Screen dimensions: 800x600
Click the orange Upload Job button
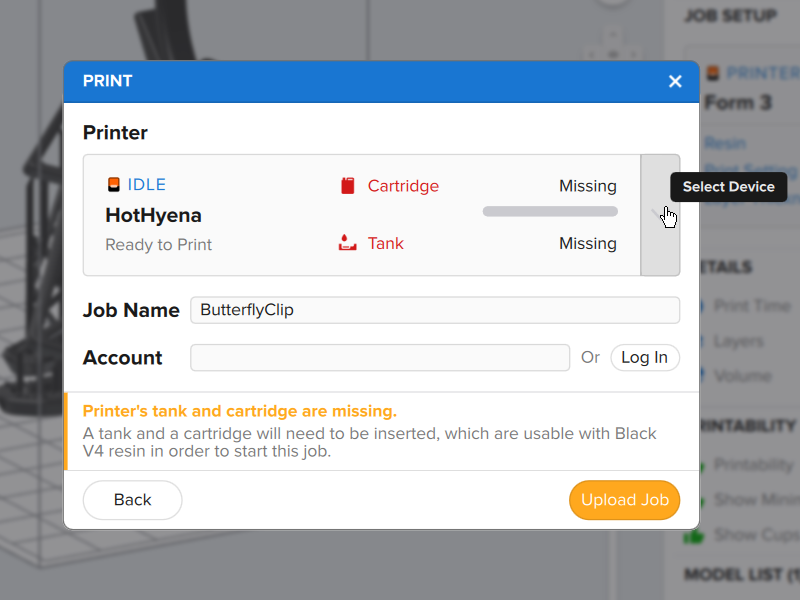click(x=624, y=499)
